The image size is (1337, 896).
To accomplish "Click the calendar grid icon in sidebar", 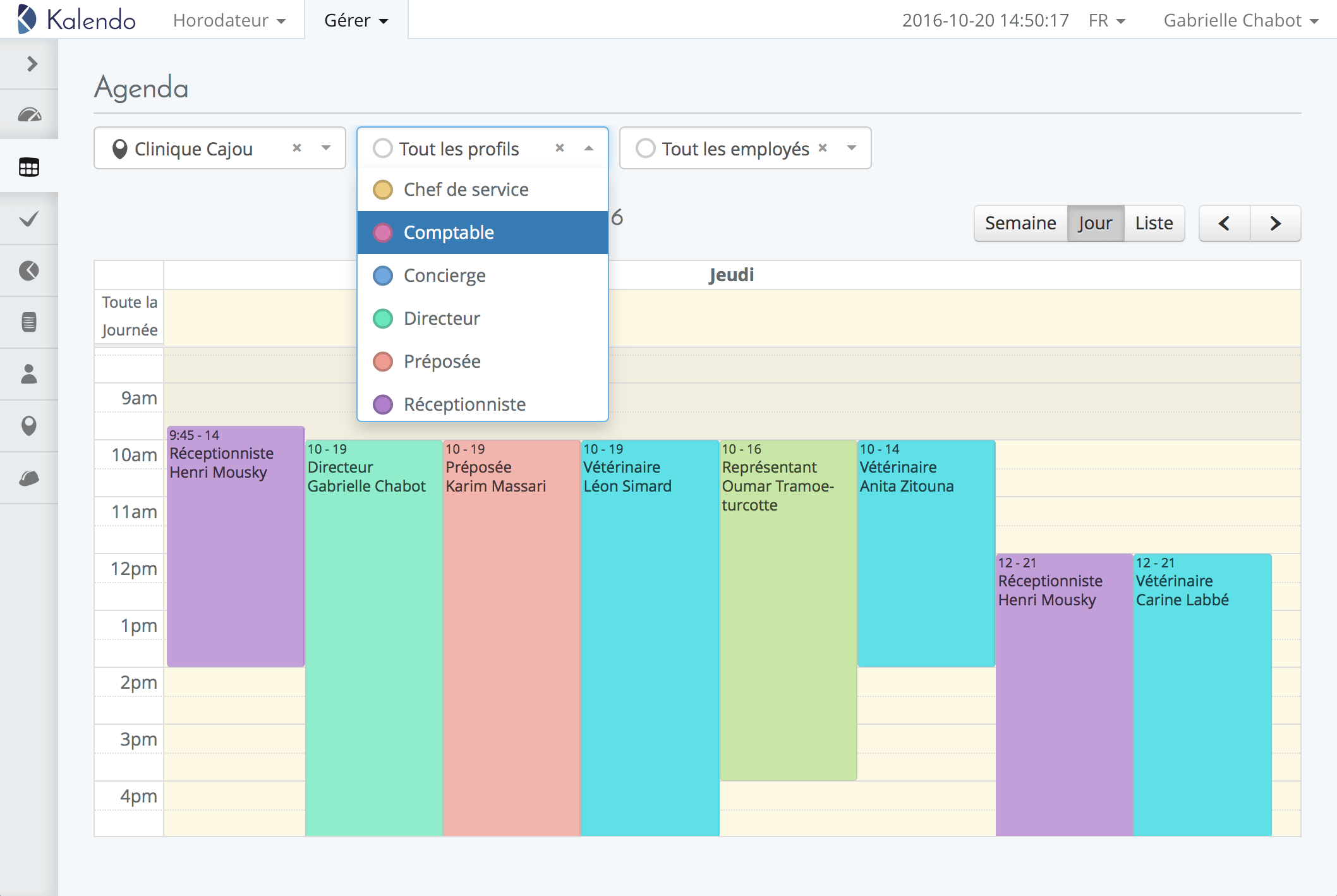I will coord(29,167).
